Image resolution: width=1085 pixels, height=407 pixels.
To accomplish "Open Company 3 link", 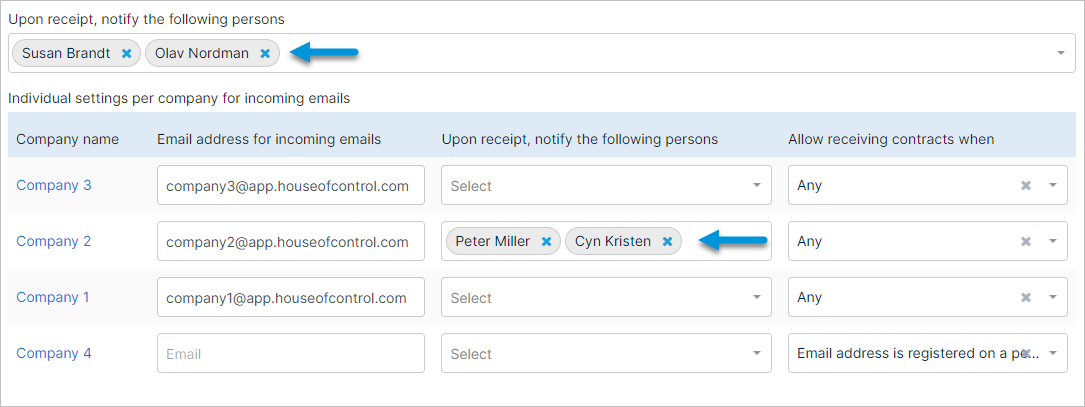I will pos(53,186).
